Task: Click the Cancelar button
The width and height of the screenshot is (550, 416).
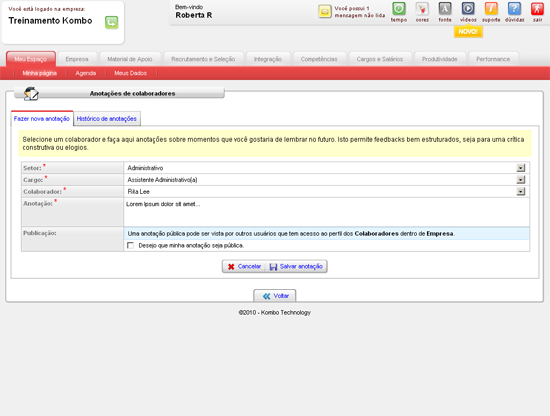Action: pyautogui.click(x=244, y=267)
